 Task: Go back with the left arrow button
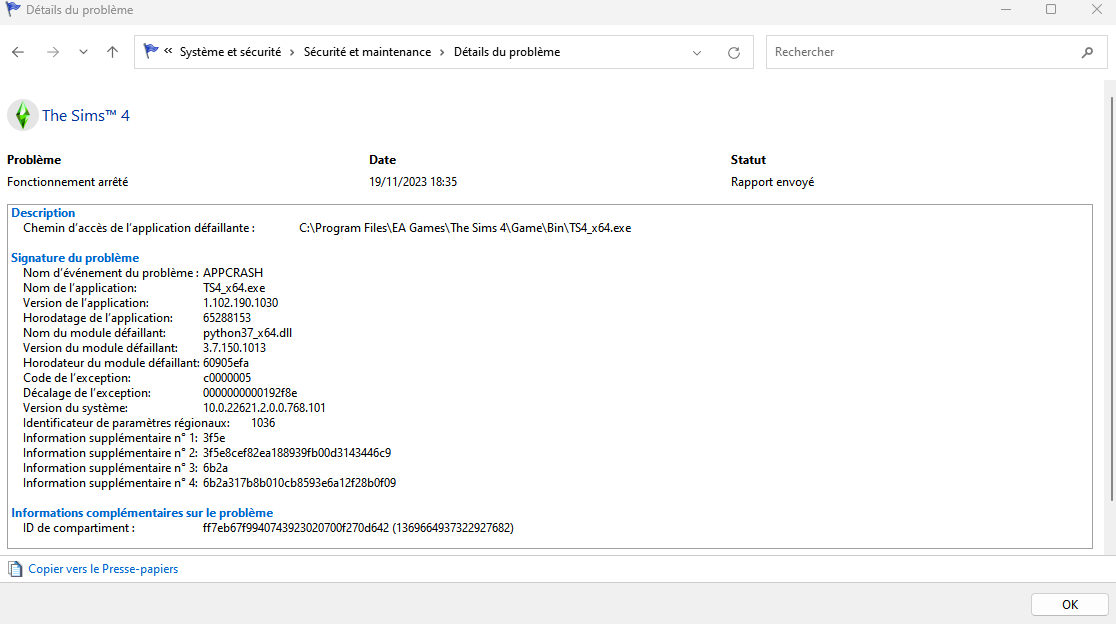18,52
